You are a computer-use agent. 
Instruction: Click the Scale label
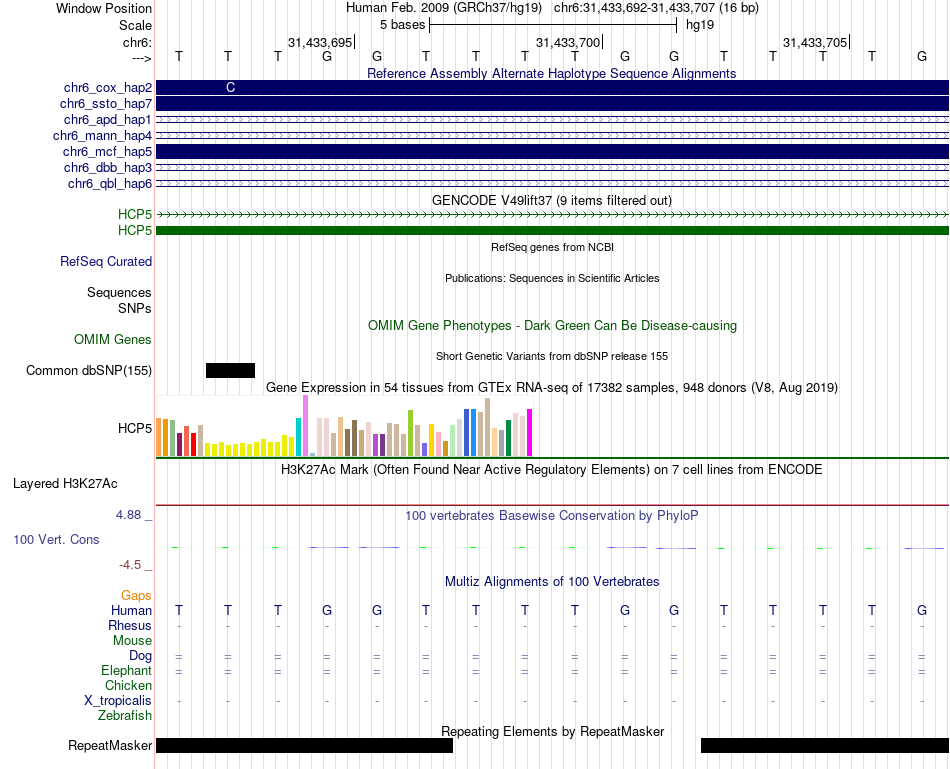(136, 25)
